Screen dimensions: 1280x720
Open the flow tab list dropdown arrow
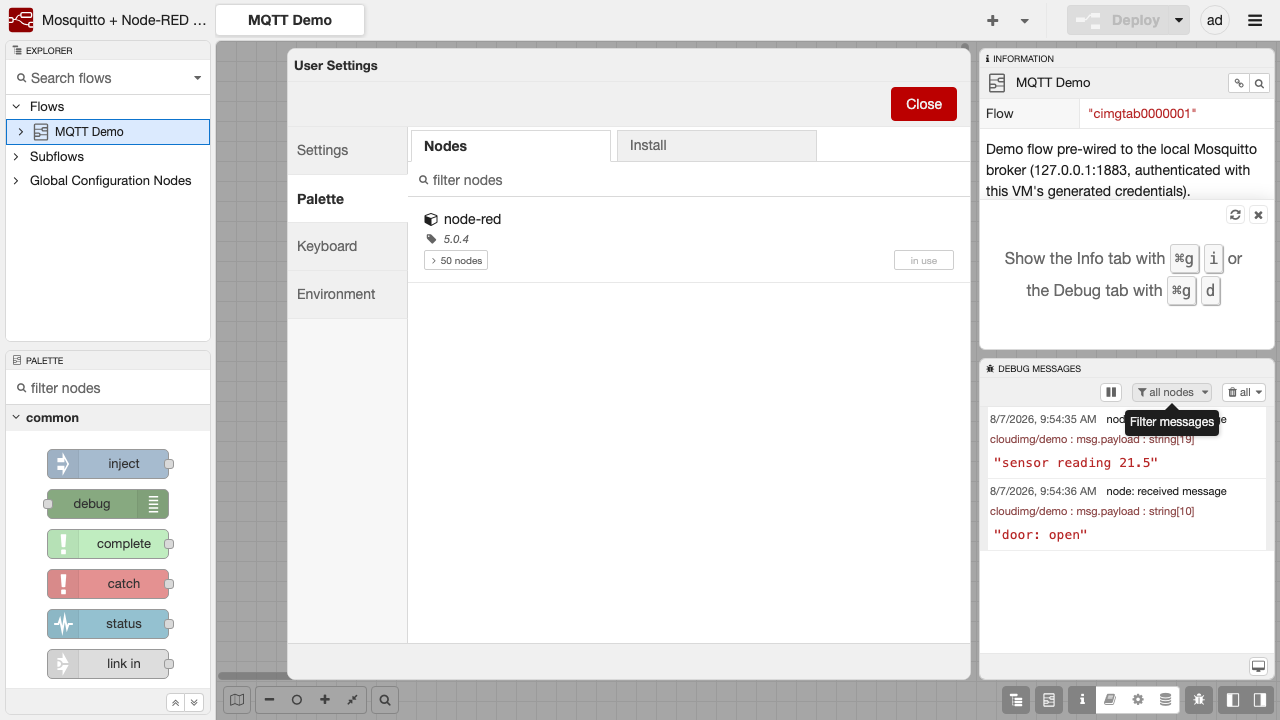coord(1025,20)
